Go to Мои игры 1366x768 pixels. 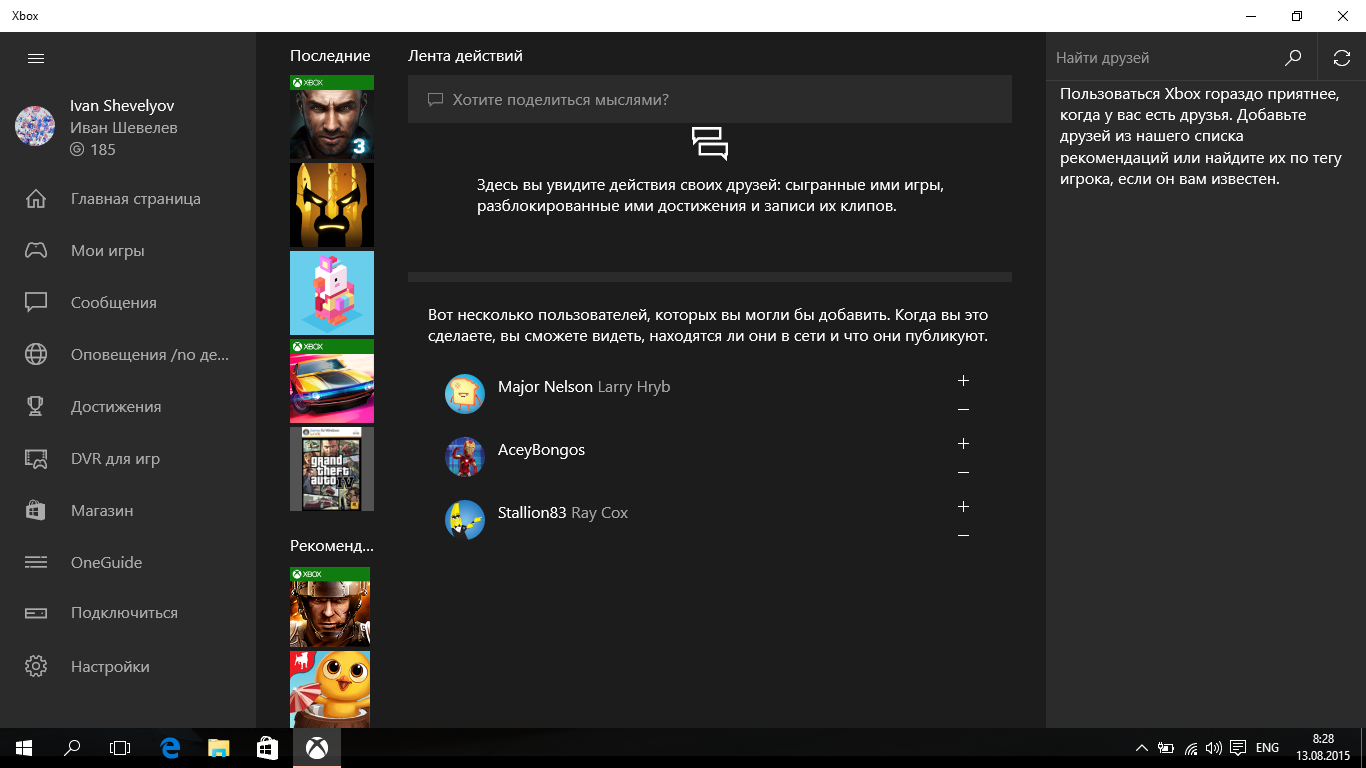pos(108,251)
